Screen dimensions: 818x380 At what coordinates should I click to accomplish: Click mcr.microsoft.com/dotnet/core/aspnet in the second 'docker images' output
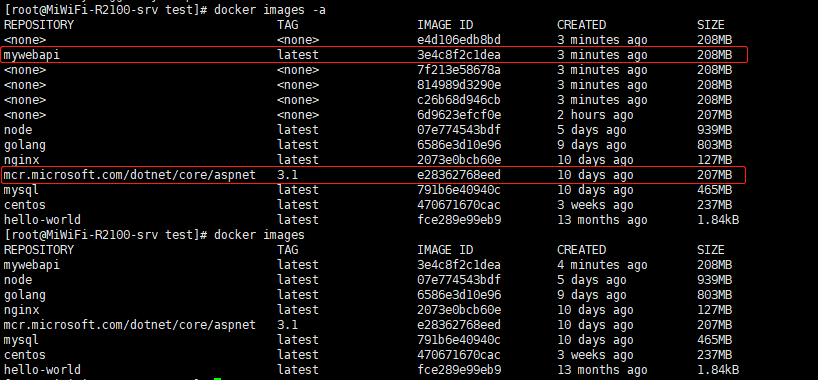pyautogui.click(x=129, y=325)
